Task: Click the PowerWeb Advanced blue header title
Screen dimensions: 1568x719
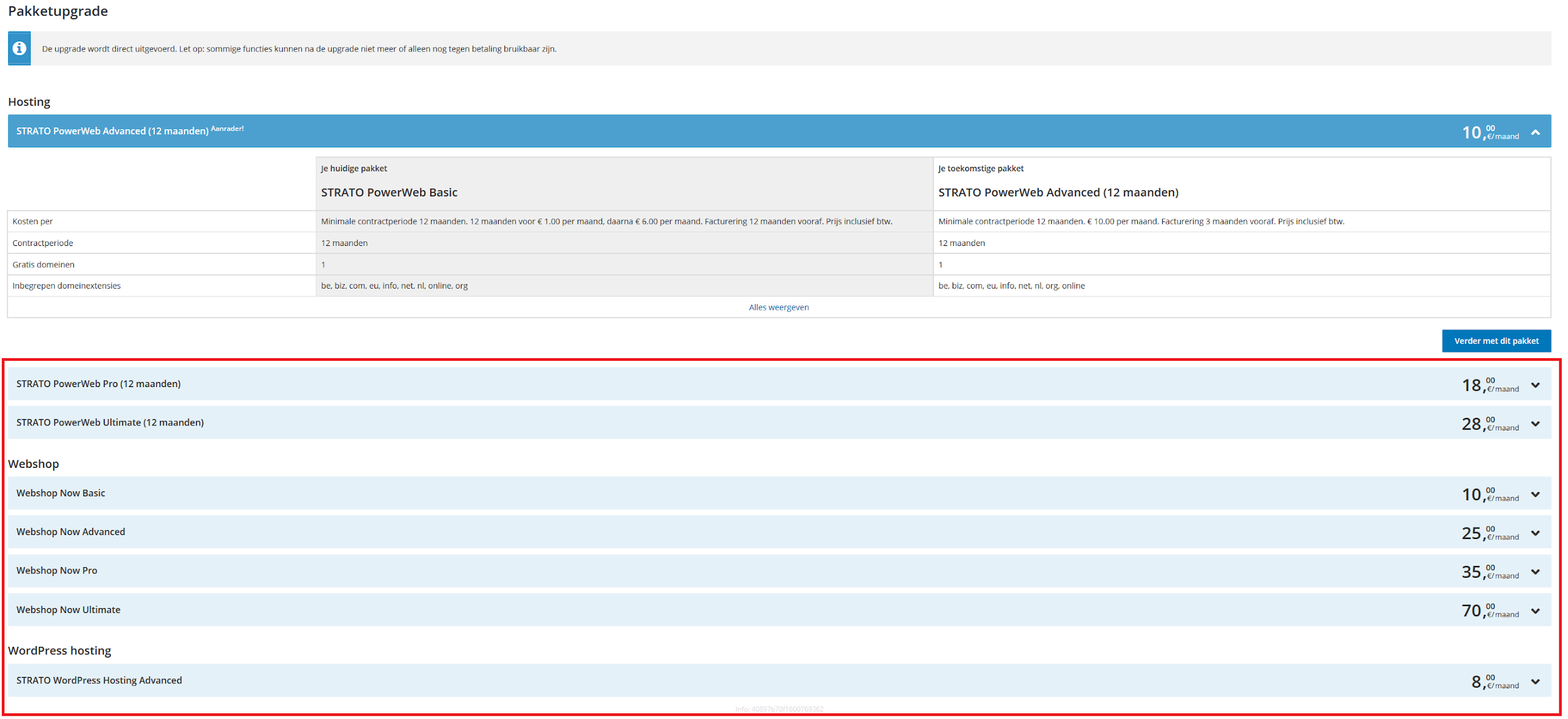Action: tap(112, 131)
